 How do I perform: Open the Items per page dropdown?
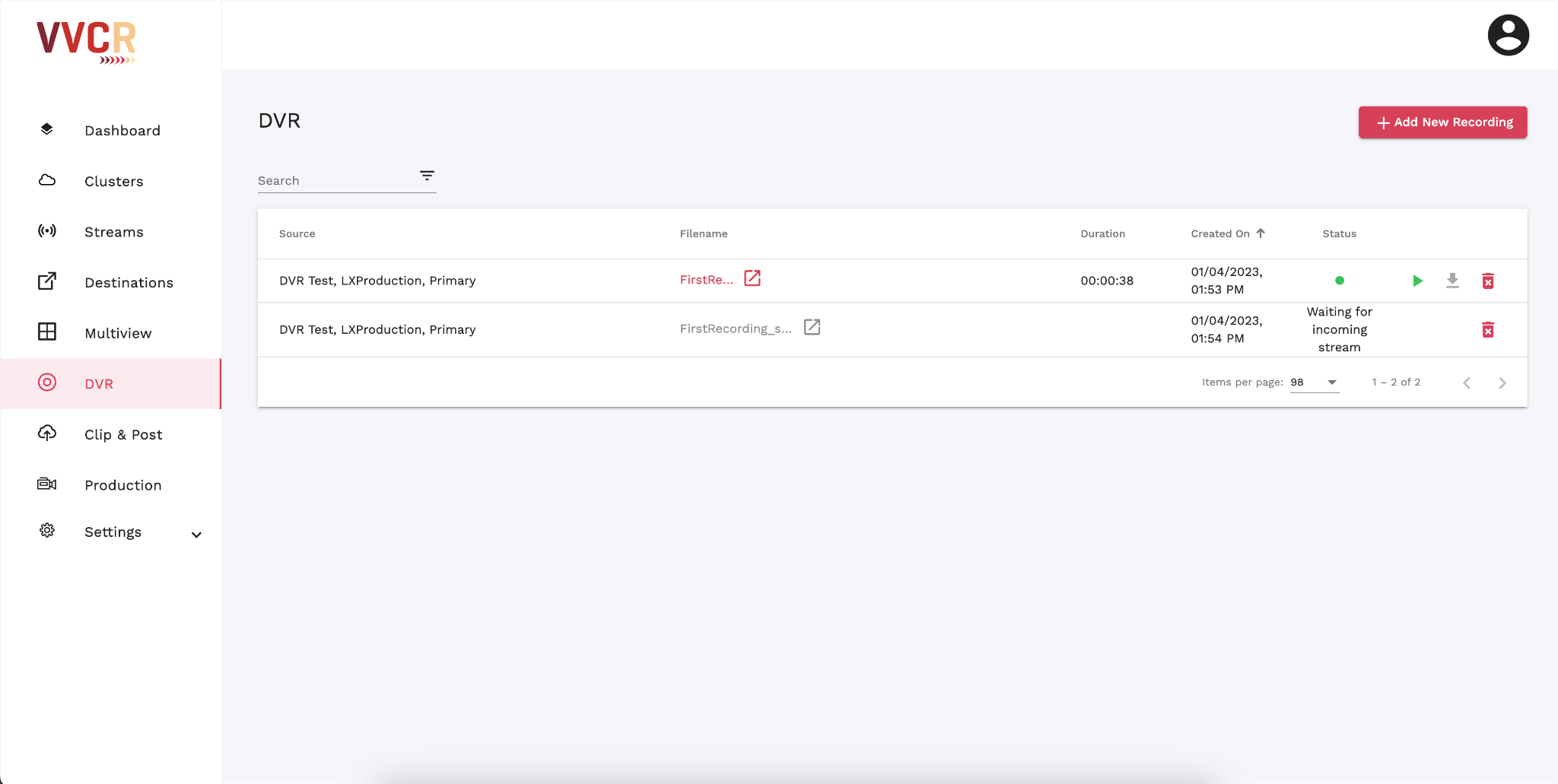click(1315, 382)
